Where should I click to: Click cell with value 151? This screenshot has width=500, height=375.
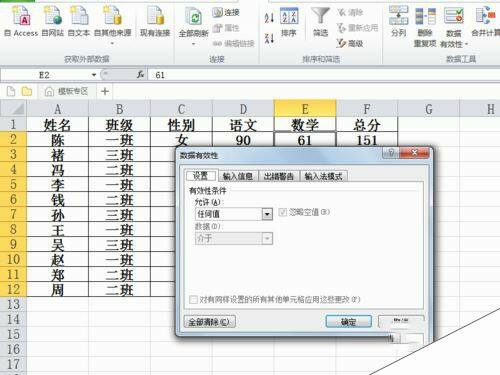pyautogui.click(x=367, y=140)
